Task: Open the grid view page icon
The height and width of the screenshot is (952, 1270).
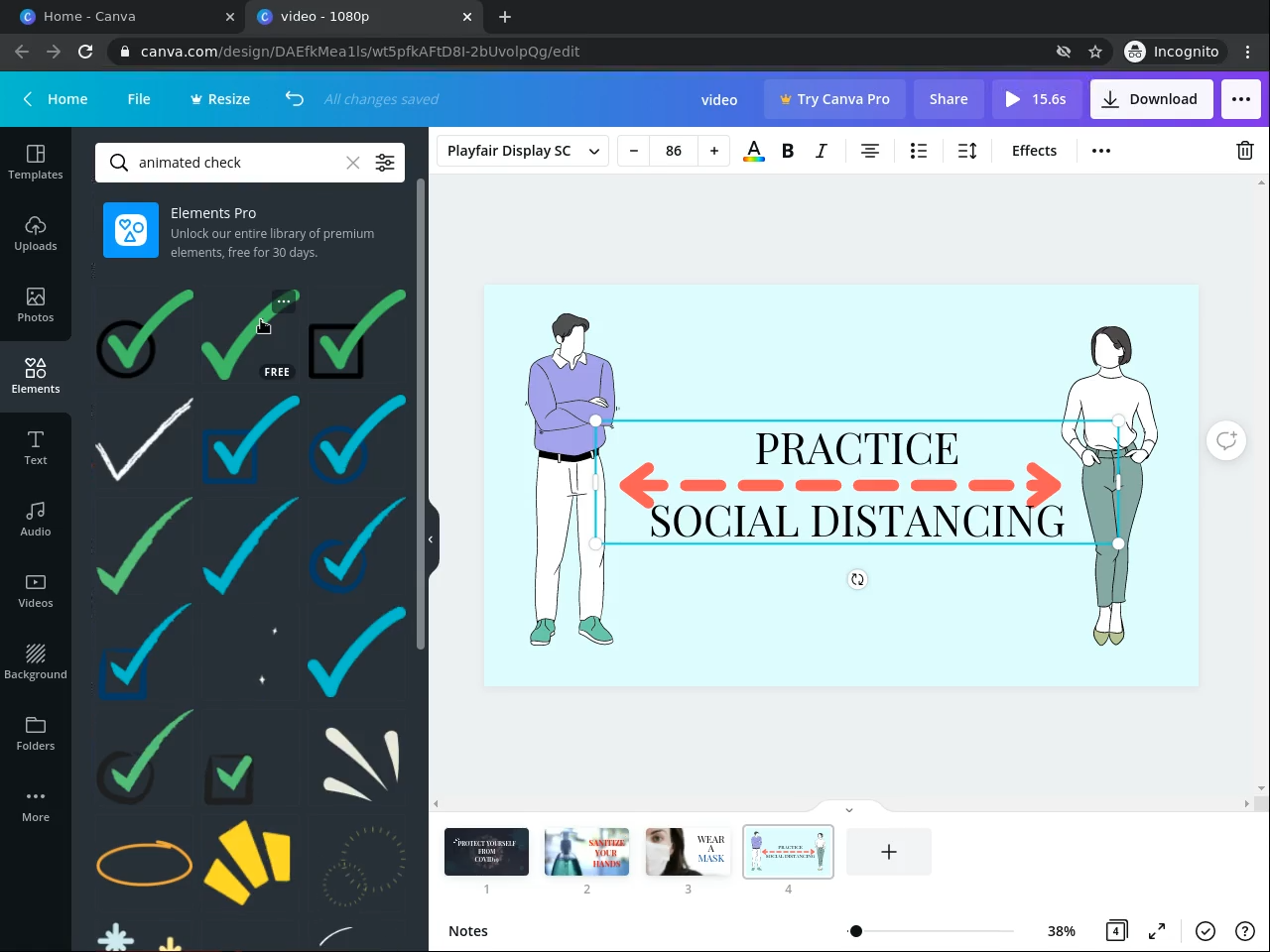Action: point(1116,931)
